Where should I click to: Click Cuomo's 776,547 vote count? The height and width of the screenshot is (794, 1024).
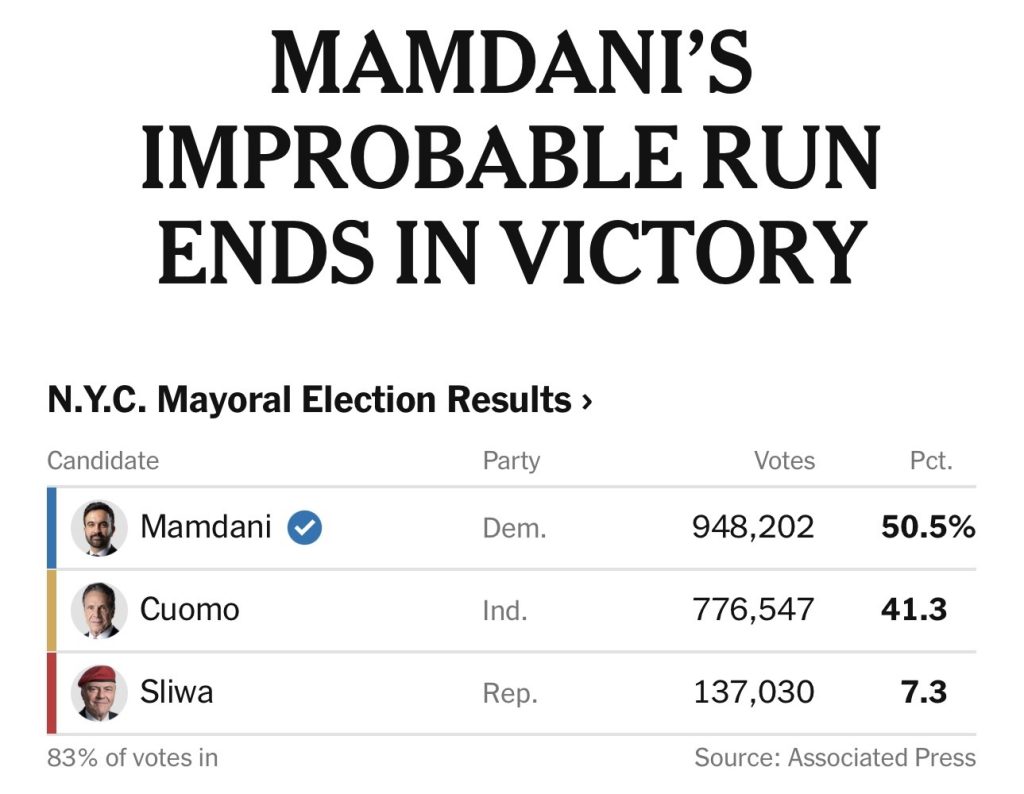coord(753,609)
